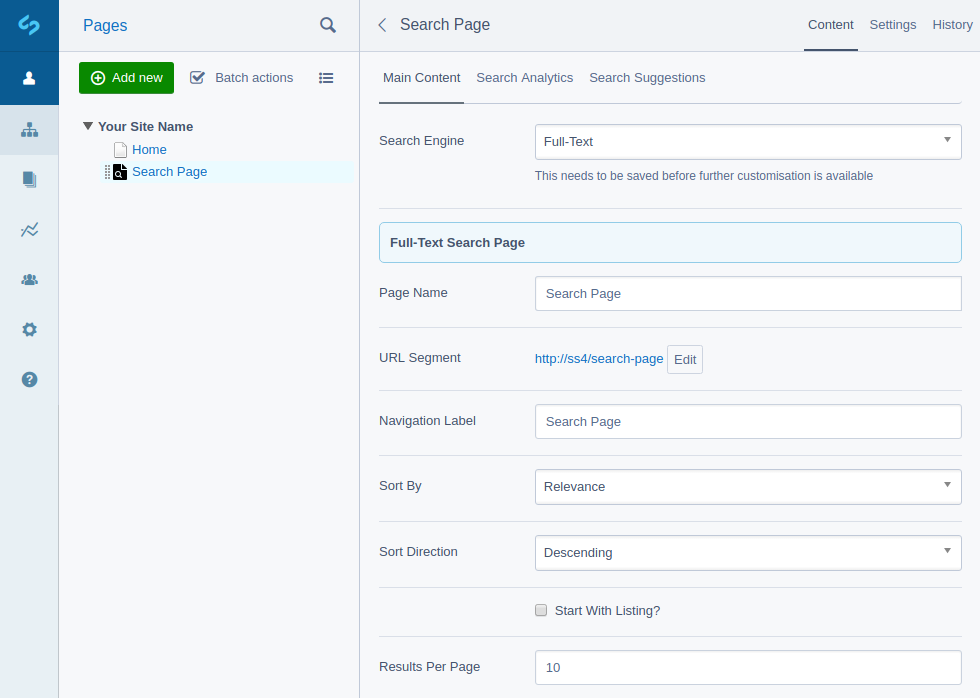The width and height of the screenshot is (980, 698).
Task: Select the Search Suggestions tab
Action: click(x=647, y=78)
